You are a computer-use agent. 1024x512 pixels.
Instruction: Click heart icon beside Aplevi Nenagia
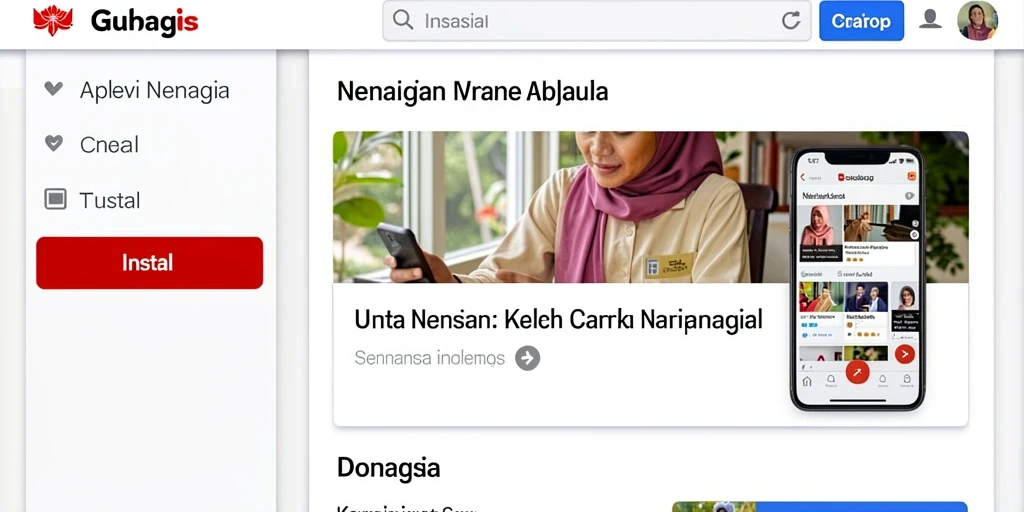tap(54, 89)
